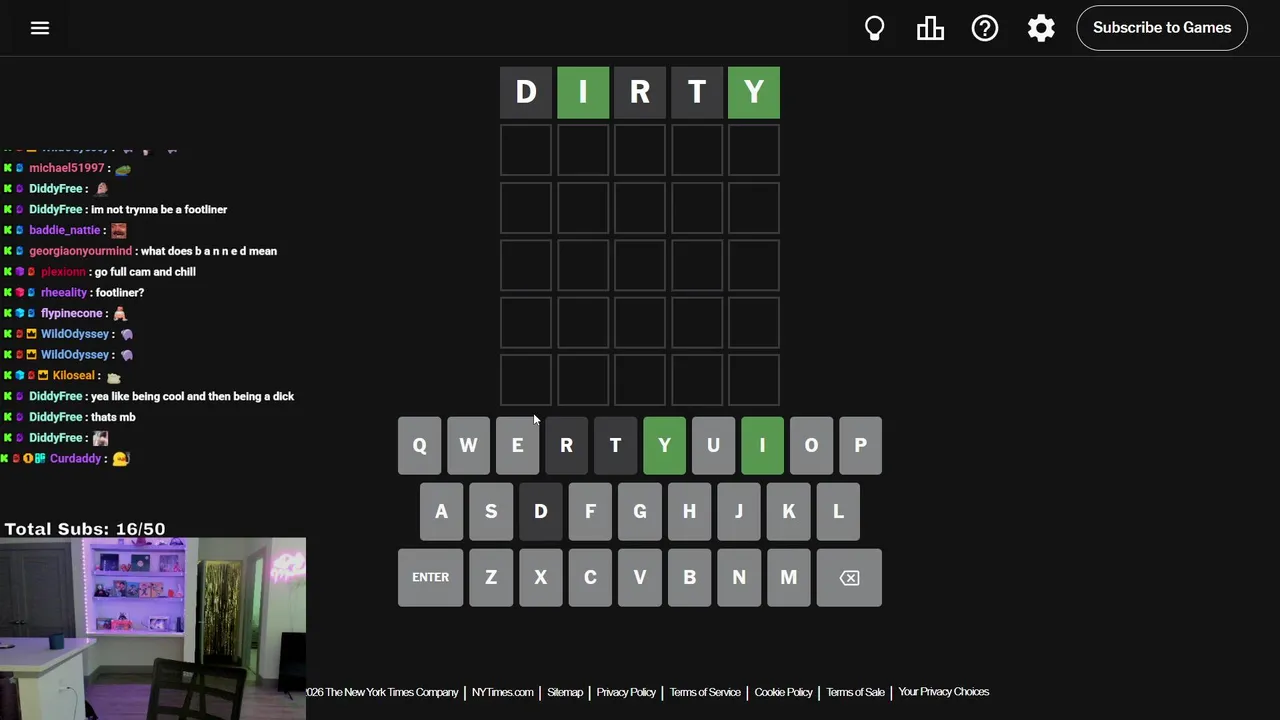Tap the dark R key
Screen dimensions: 1280x720
[567, 446]
